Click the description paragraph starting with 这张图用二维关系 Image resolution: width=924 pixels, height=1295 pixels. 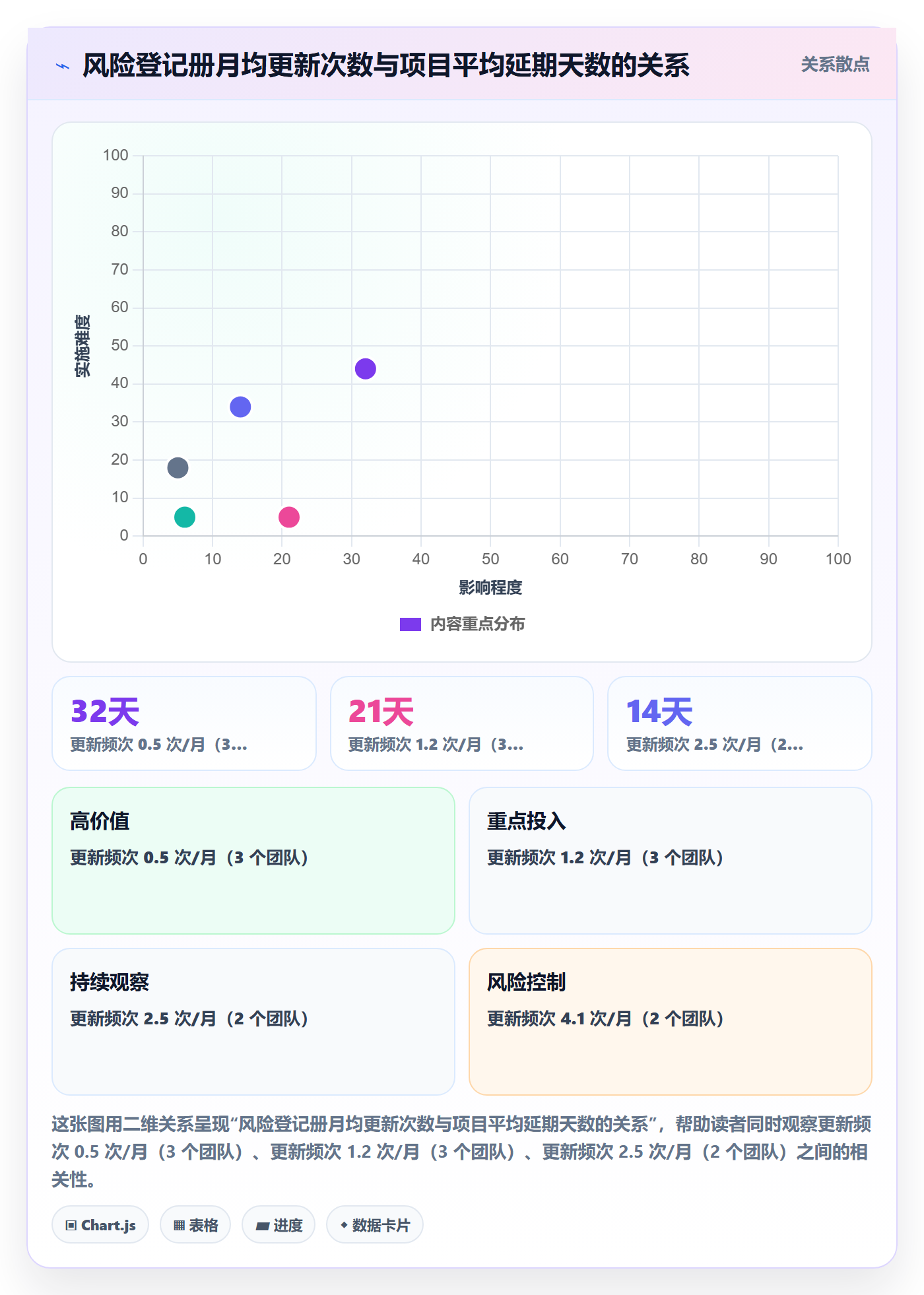tap(462, 1152)
